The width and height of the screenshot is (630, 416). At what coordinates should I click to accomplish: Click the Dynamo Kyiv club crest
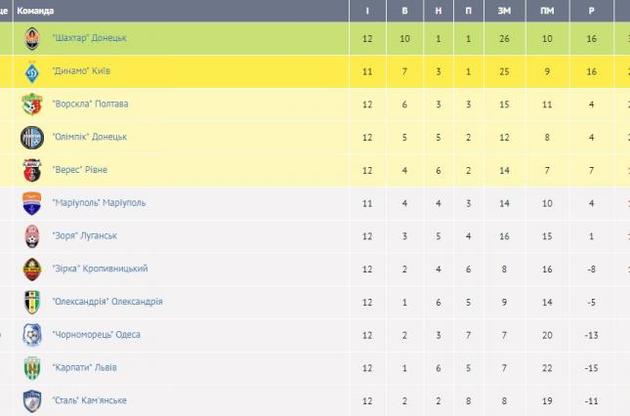(32, 71)
